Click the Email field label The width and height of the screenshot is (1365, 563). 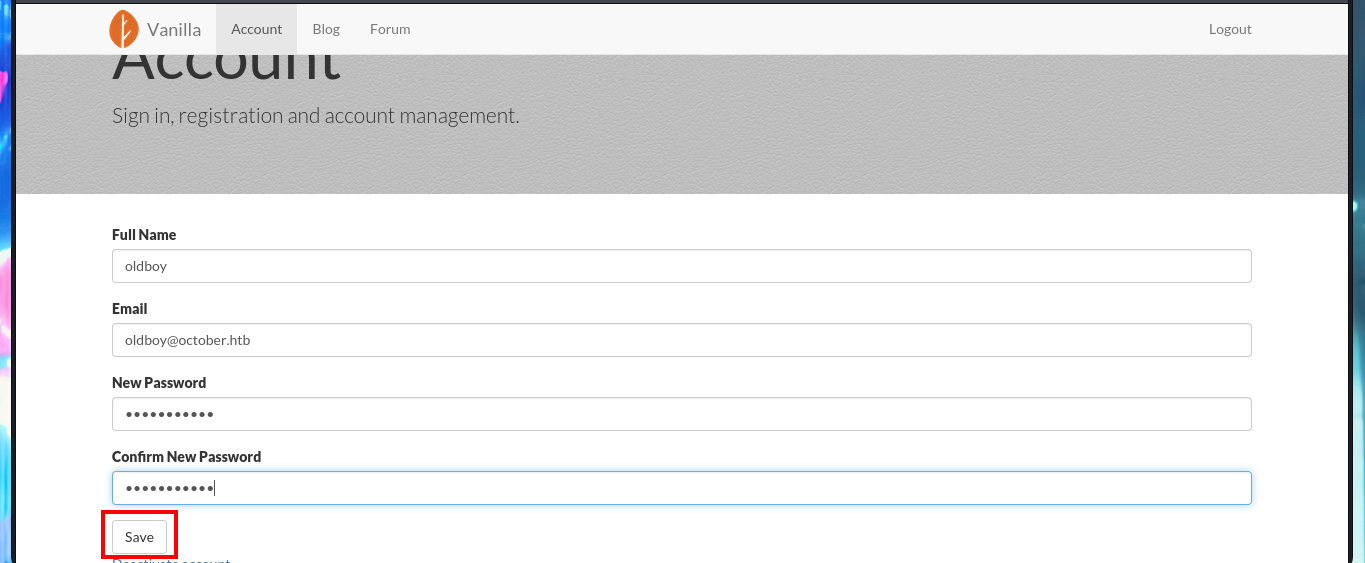pos(130,309)
